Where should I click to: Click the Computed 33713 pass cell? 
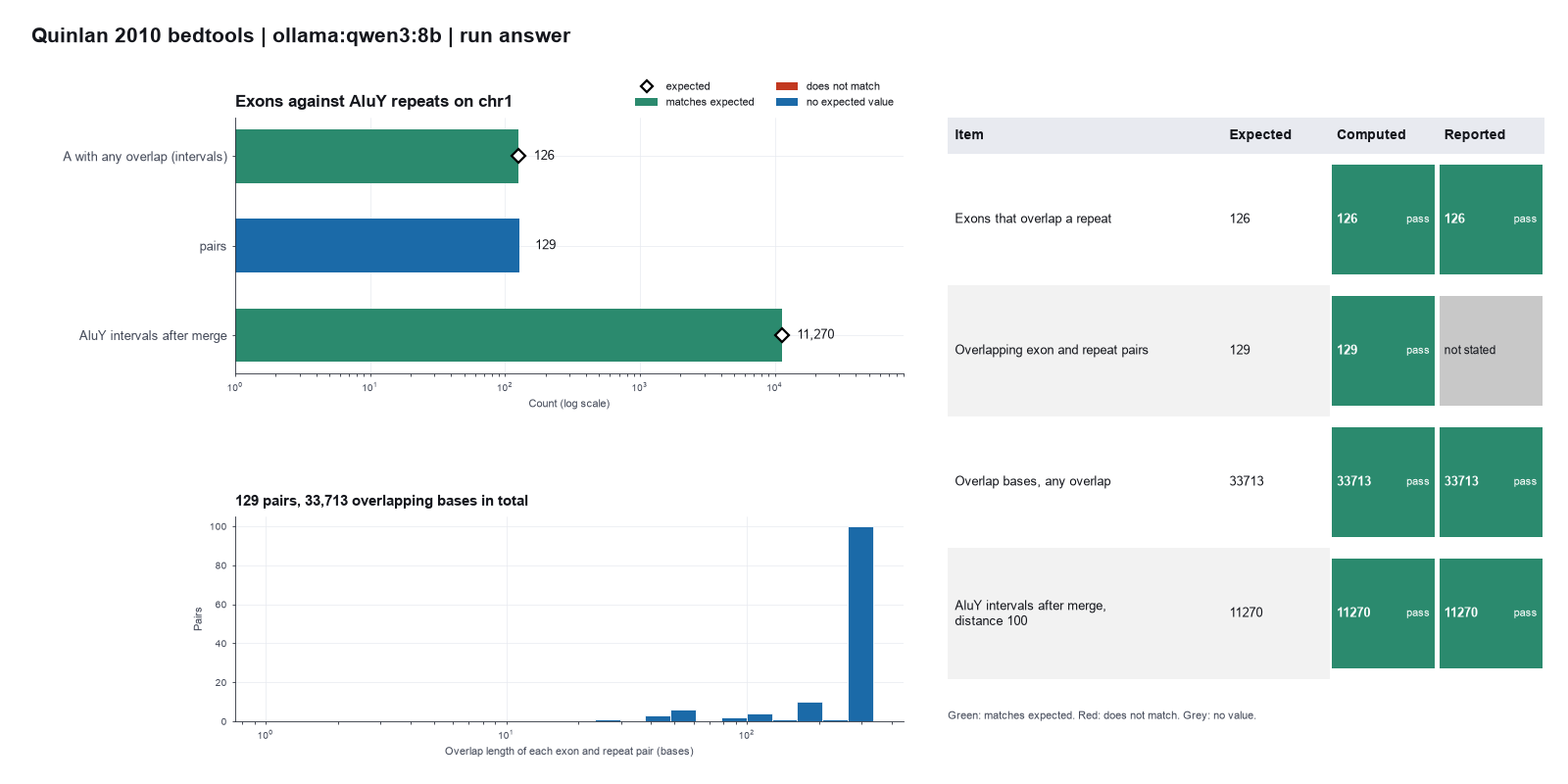click(x=1383, y=482)
